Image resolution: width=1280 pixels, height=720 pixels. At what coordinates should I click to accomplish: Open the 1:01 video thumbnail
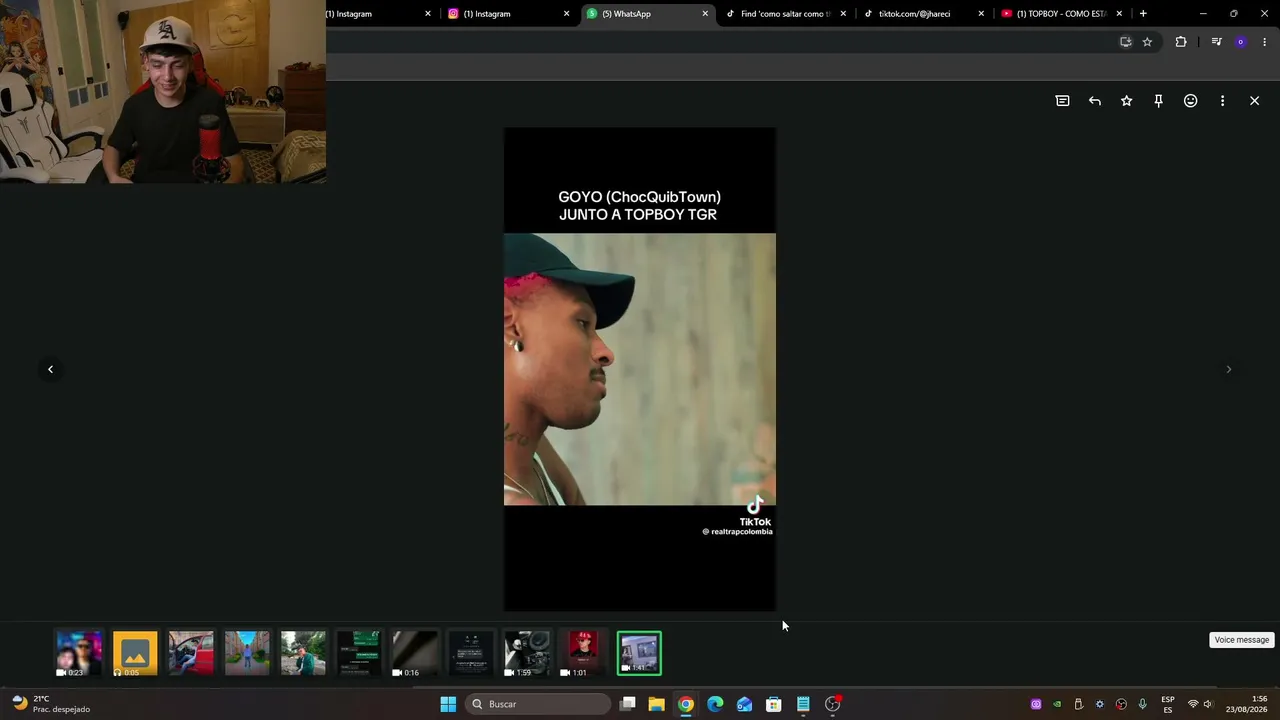[x=583, y=653]
